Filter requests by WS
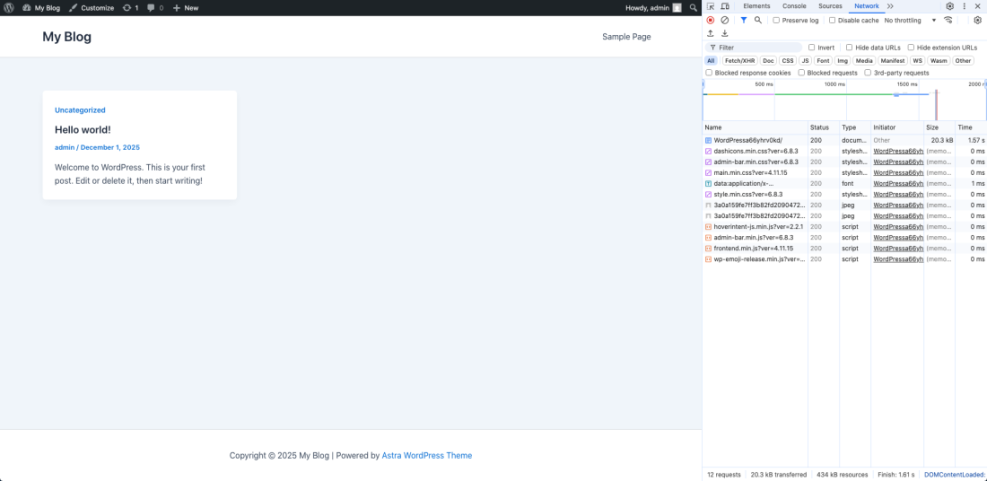This screenshot has height=481, width=987. point(917,60)
